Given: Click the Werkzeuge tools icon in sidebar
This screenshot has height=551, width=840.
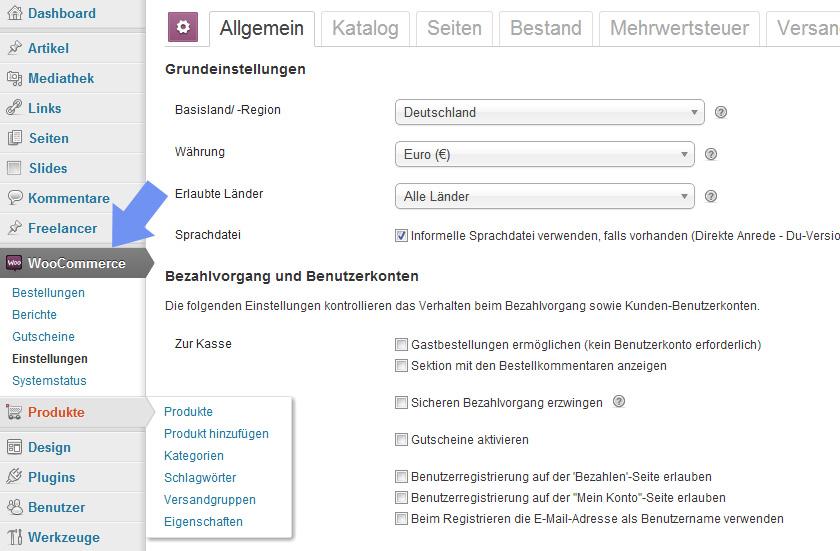Looking at the screenshot, I should point(14,537).
